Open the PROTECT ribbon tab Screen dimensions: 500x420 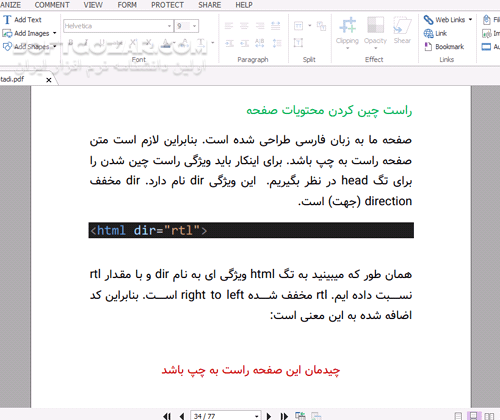coord(167,5)
